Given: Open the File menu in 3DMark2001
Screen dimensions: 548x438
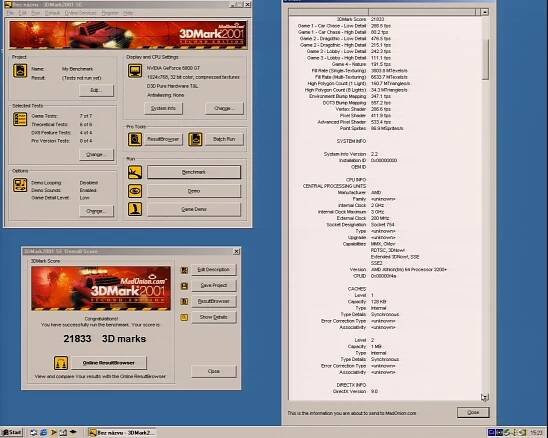Looking at the screenshot, I should (x=10, y=13).
